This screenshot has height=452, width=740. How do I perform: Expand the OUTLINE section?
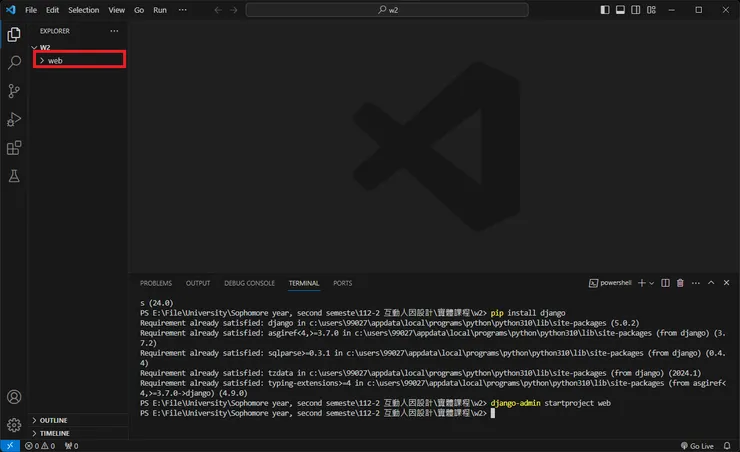pos(54,420)
